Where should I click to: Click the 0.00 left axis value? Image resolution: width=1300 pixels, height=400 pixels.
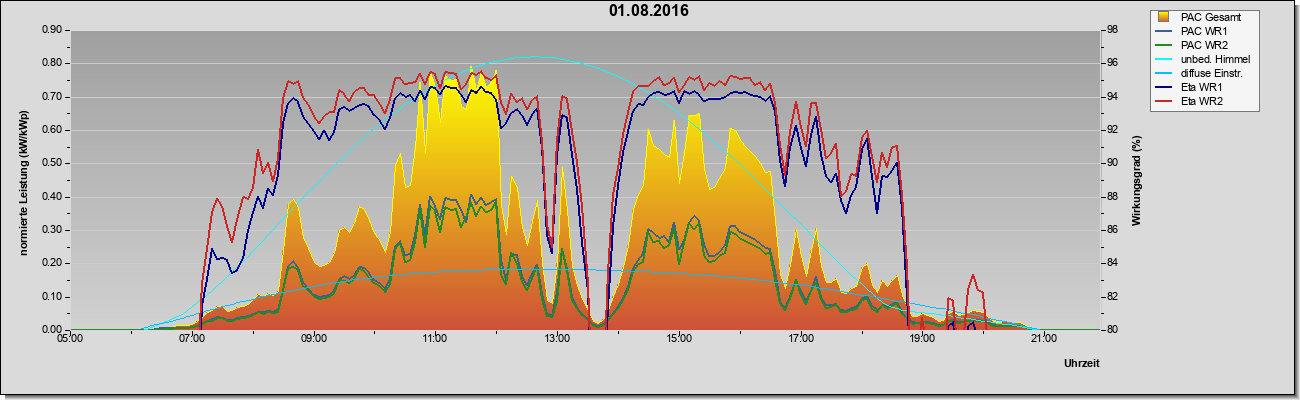[52, 330]
